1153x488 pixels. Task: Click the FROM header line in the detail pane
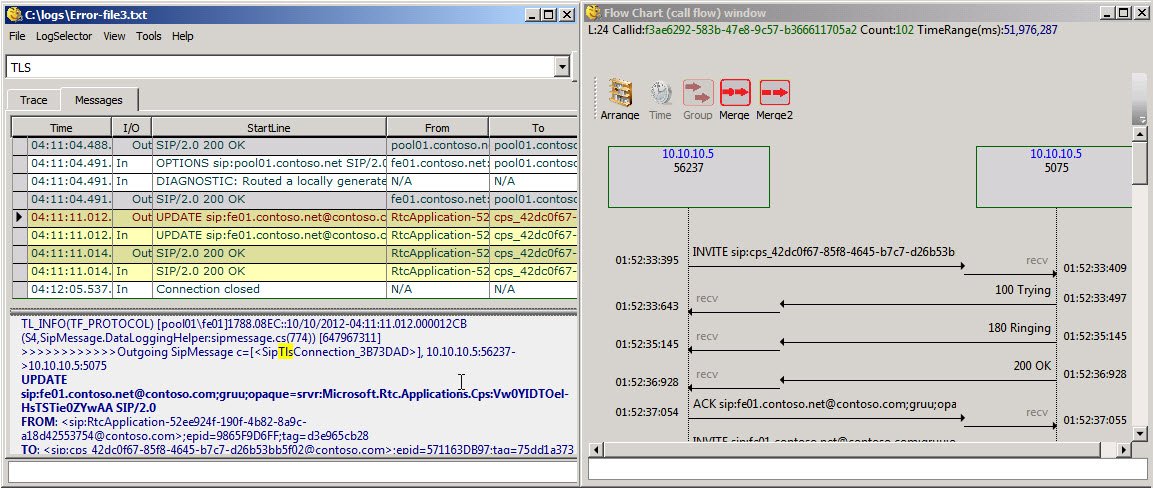click(195, 428)
